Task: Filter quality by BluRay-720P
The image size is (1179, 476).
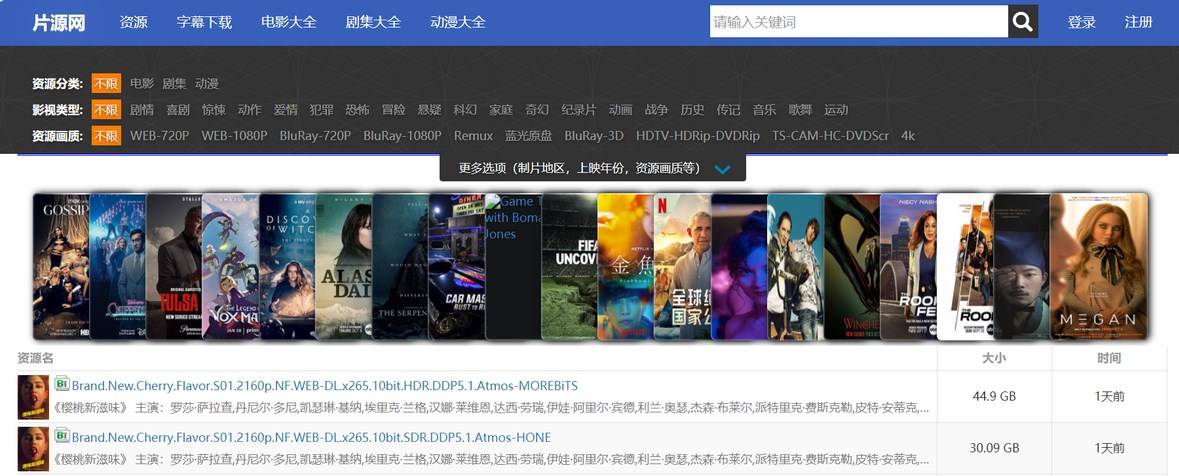Action: coord(315,136)
